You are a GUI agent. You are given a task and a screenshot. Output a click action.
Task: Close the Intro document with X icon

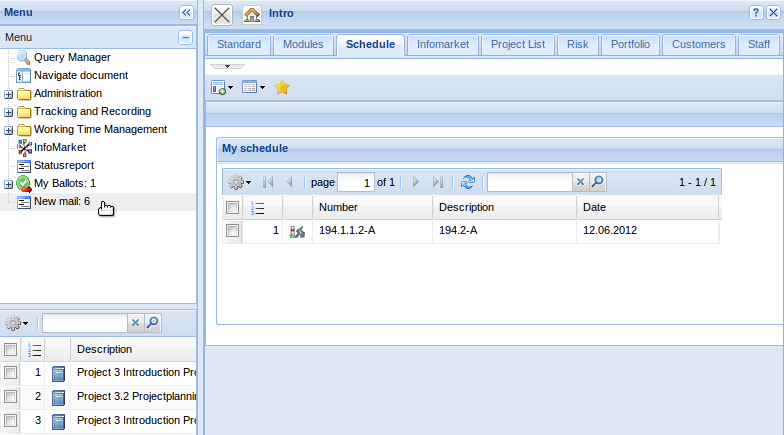222,14
